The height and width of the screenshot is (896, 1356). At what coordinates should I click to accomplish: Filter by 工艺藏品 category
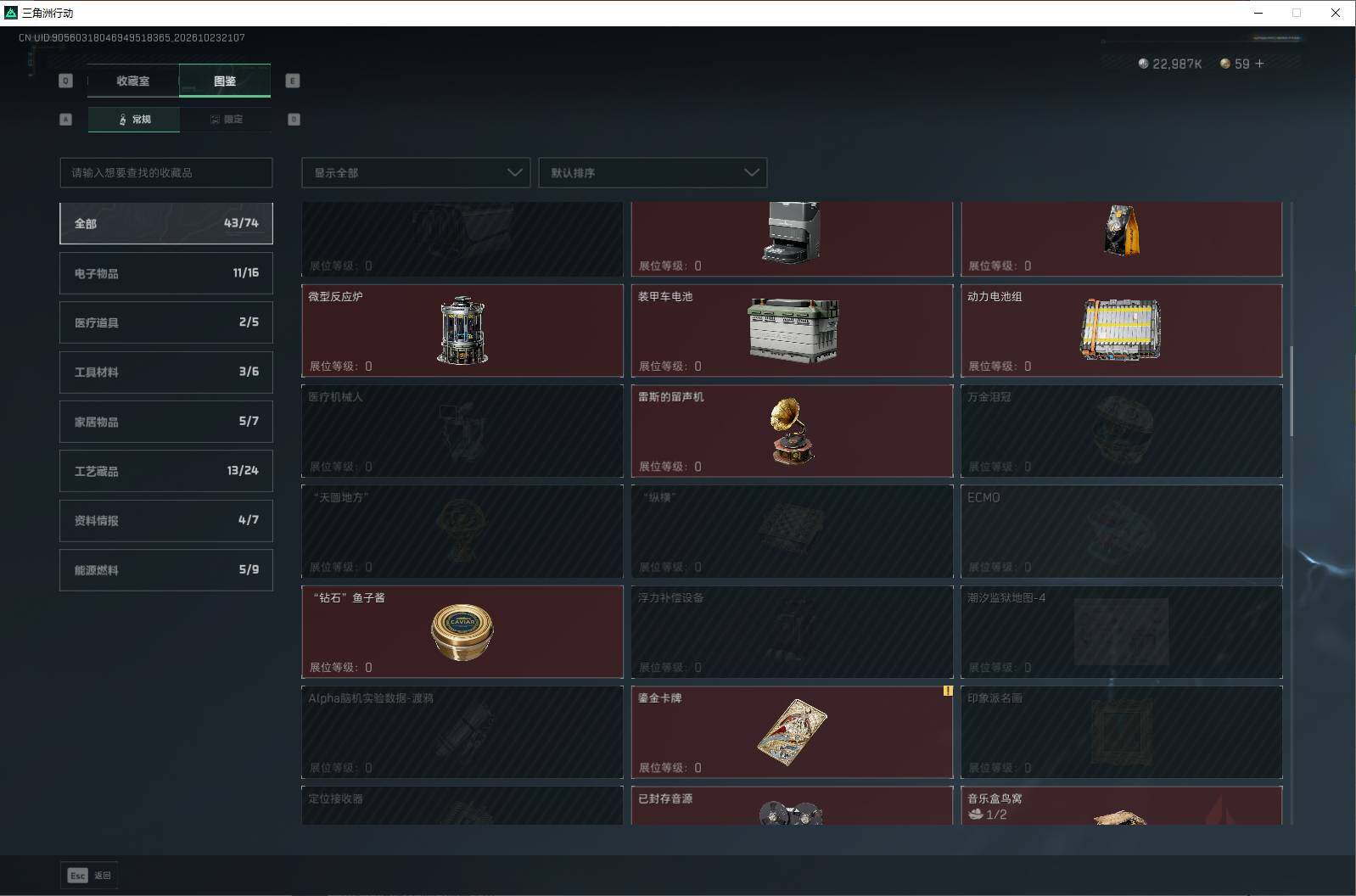[166, 471]
